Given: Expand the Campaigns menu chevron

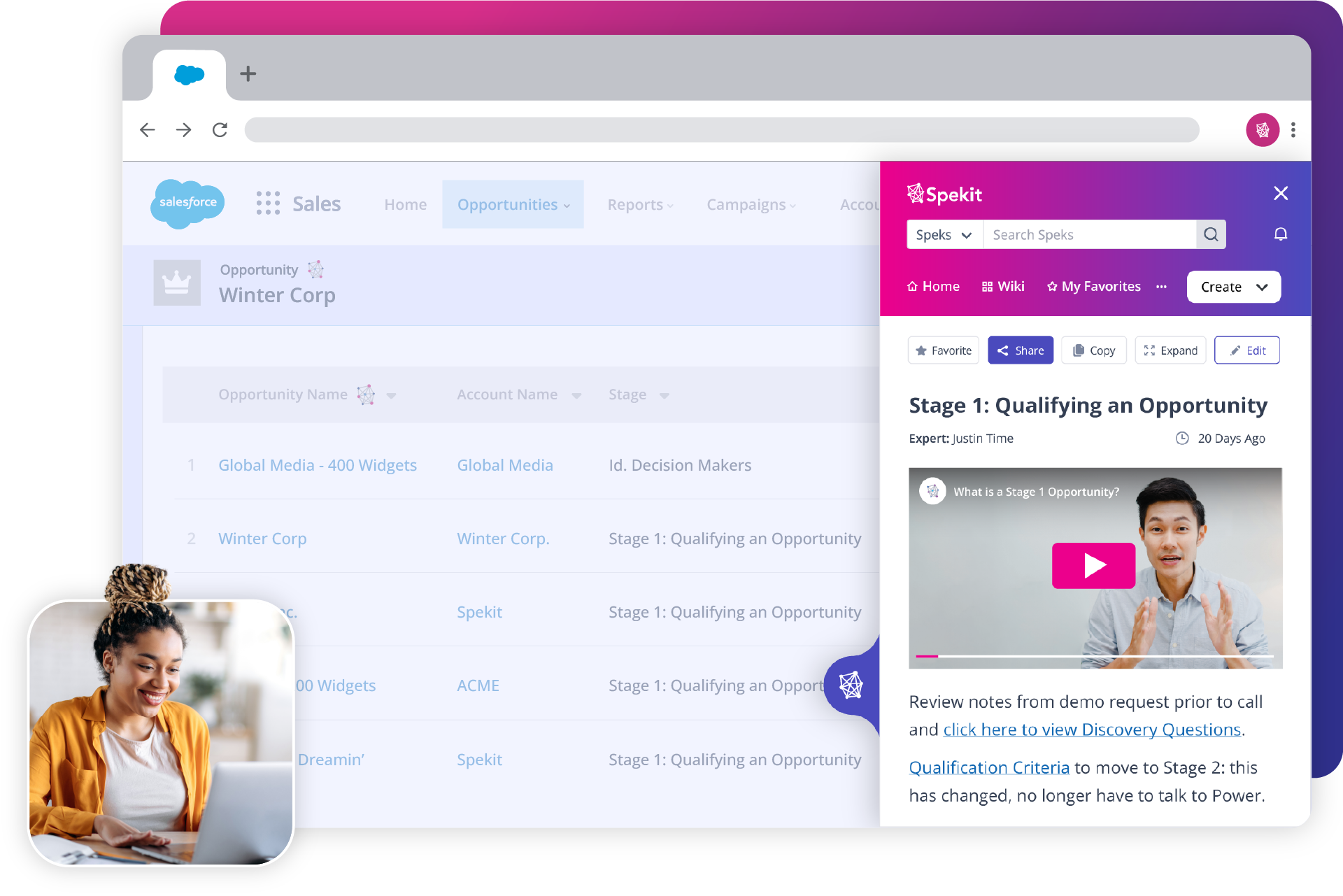Looking at the screenshot, I should tap(793, 206).
